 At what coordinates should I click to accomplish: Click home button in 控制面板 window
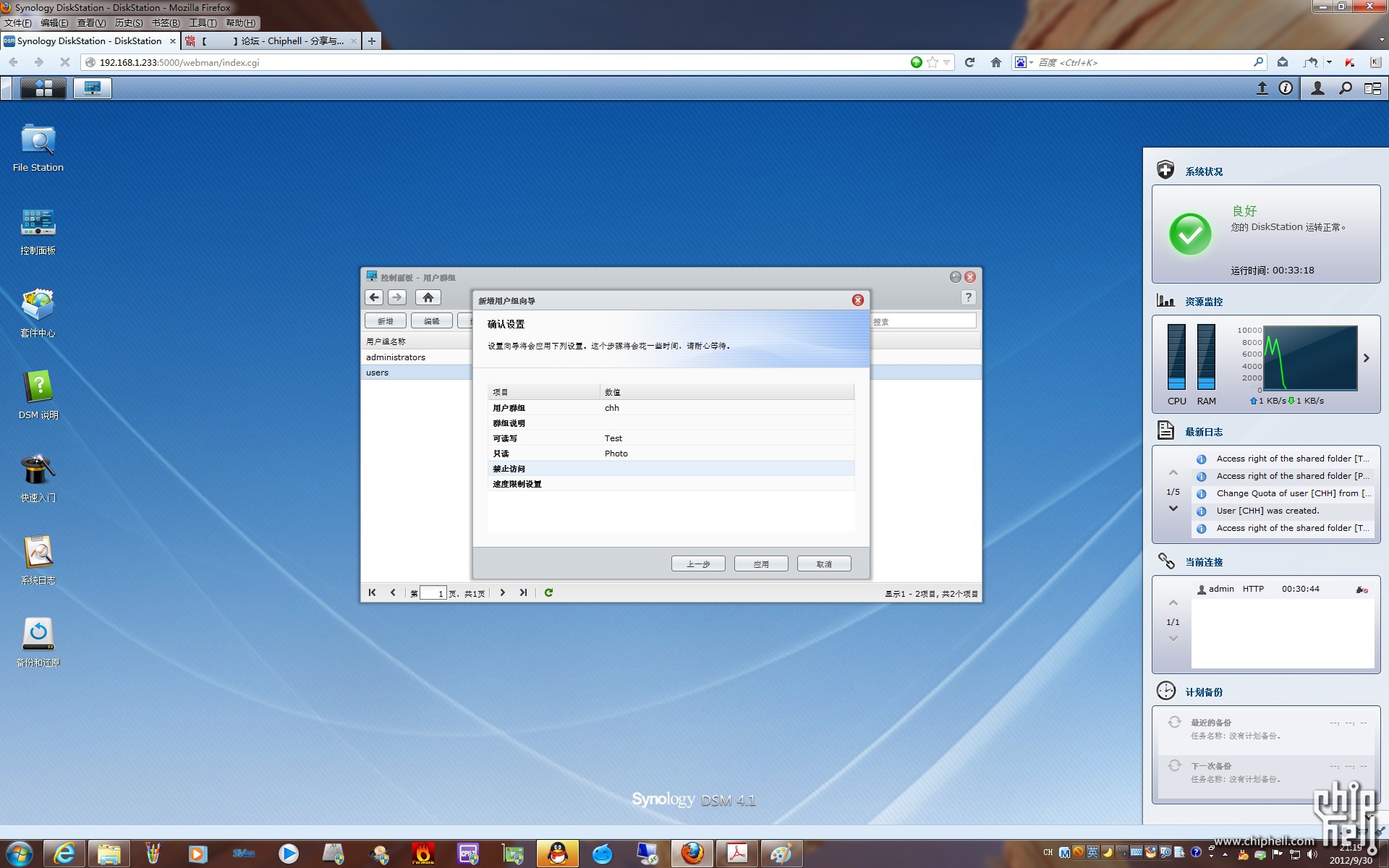428,297
